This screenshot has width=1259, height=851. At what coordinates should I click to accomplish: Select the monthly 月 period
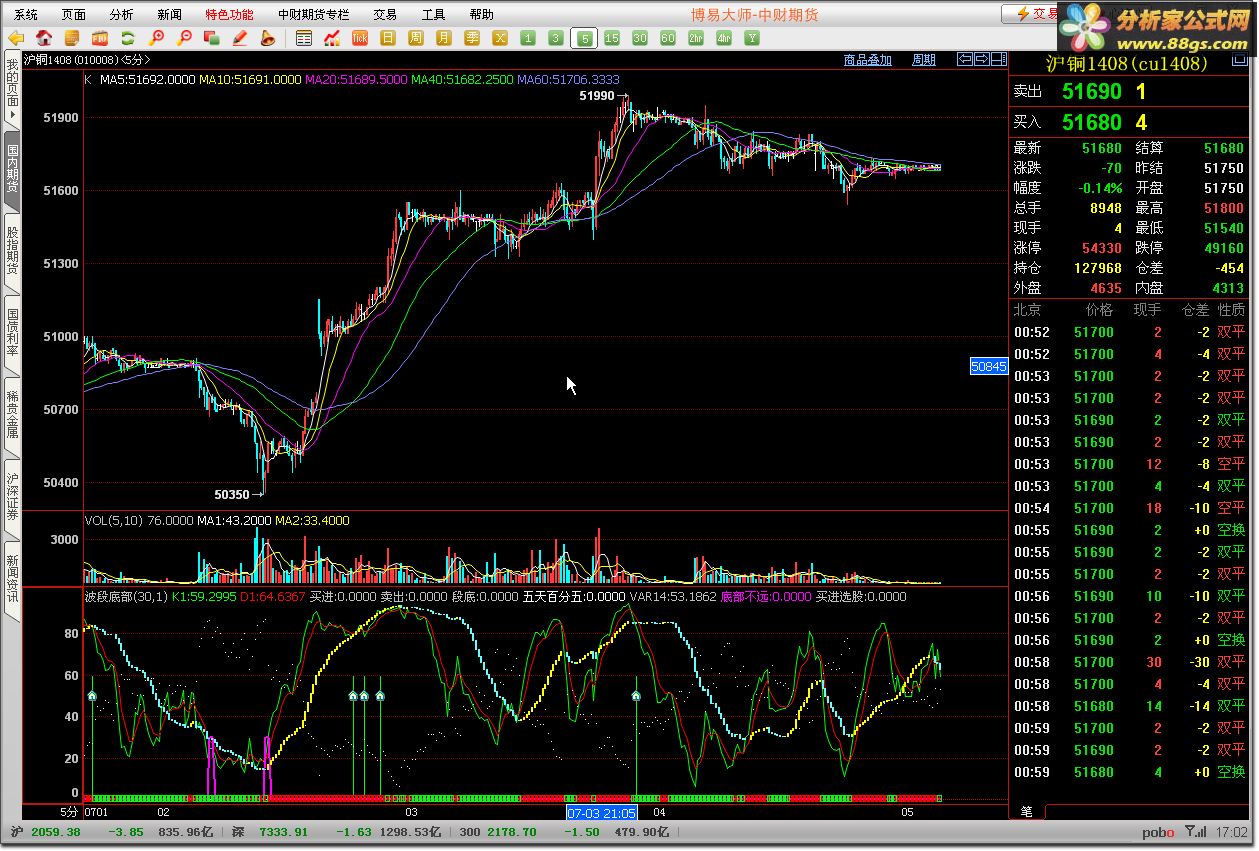point(444,38)
